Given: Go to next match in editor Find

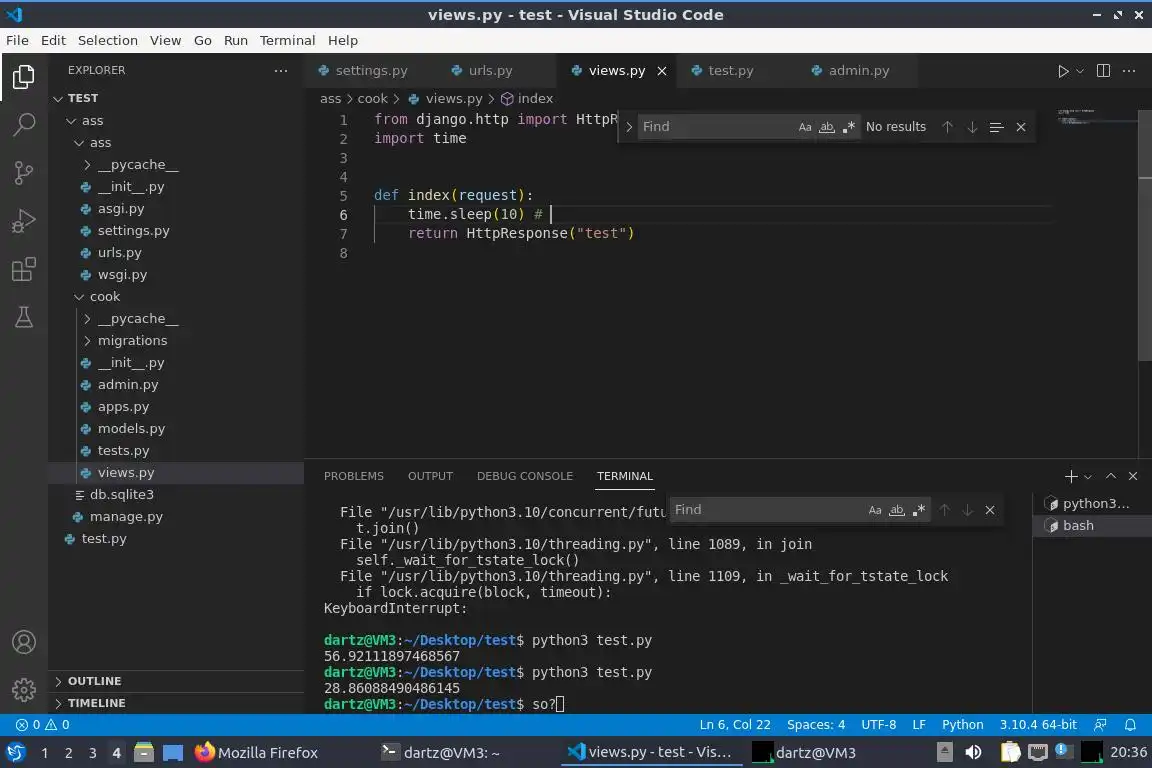Looking at the screenshot, I should point(972,127).
